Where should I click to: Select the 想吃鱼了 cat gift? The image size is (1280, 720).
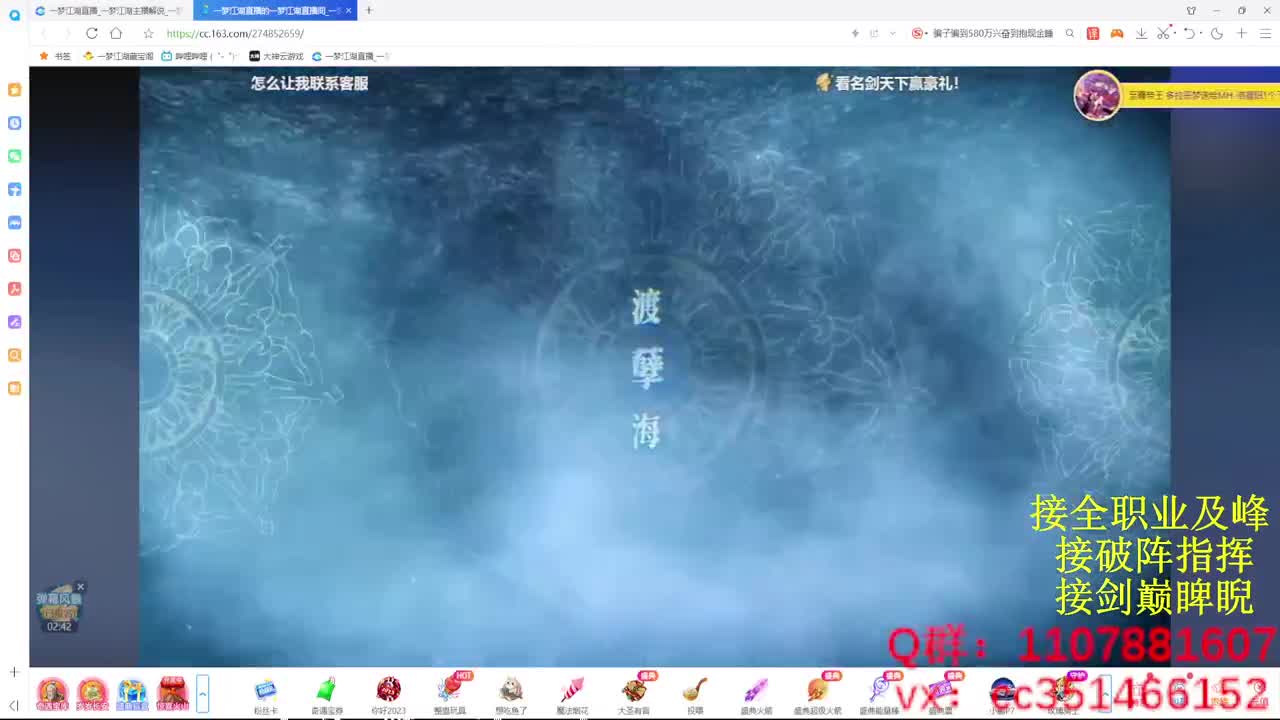511,695
